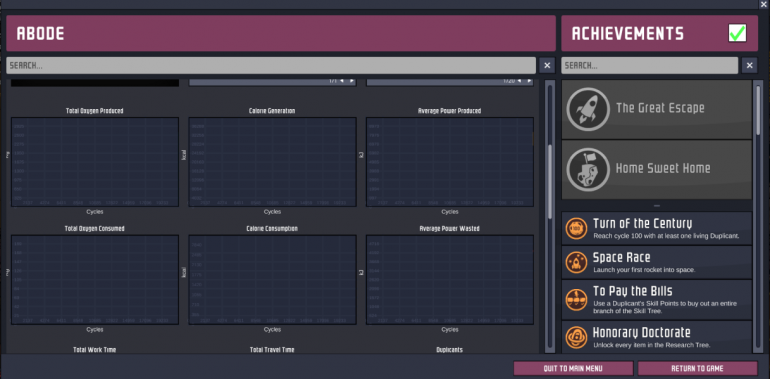Click the 'Total Travel Time' heading

pyautogui.click(x=272, y=350)
